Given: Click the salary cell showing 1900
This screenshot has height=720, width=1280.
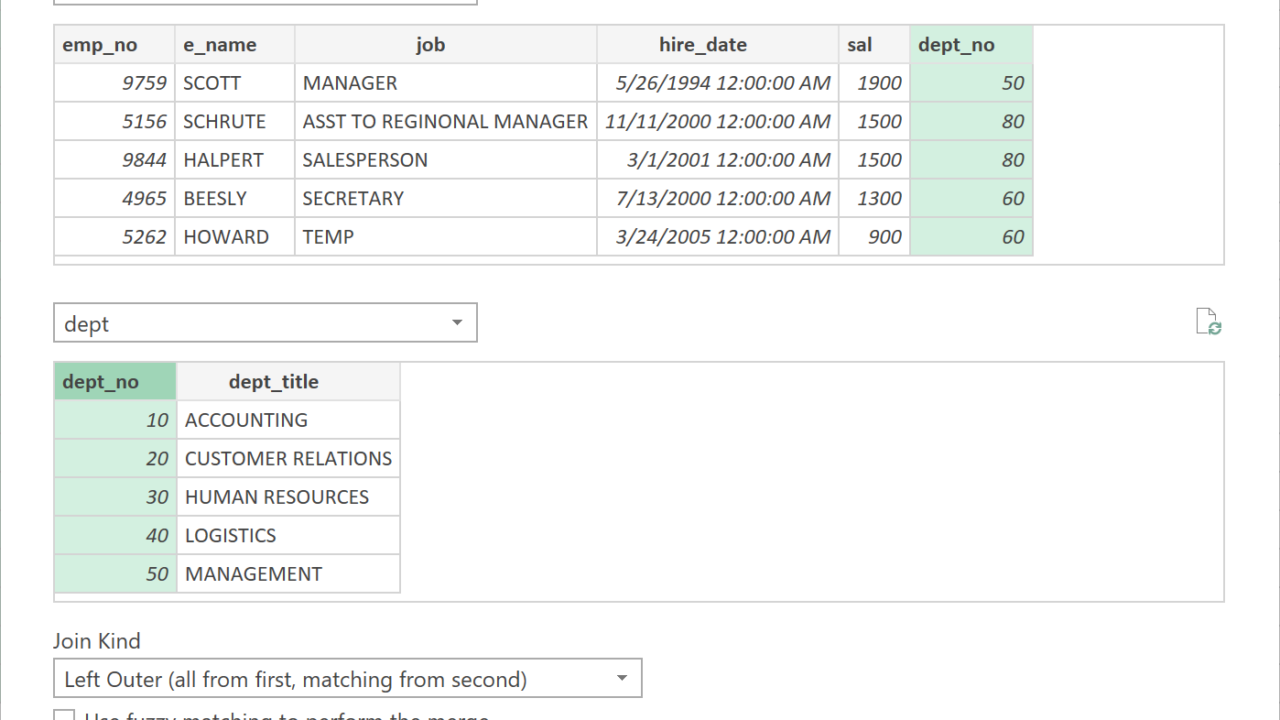Looking at the screenshot, I should (x=879, y=83).
